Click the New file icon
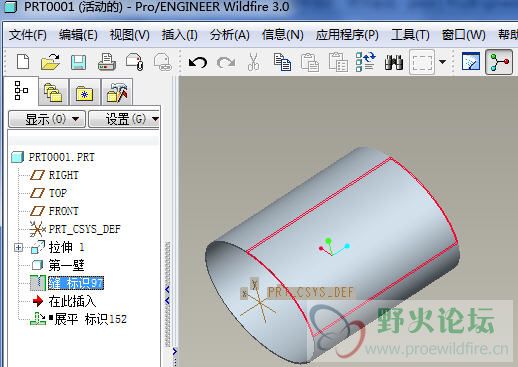518x367 pixels. (23, 62)
